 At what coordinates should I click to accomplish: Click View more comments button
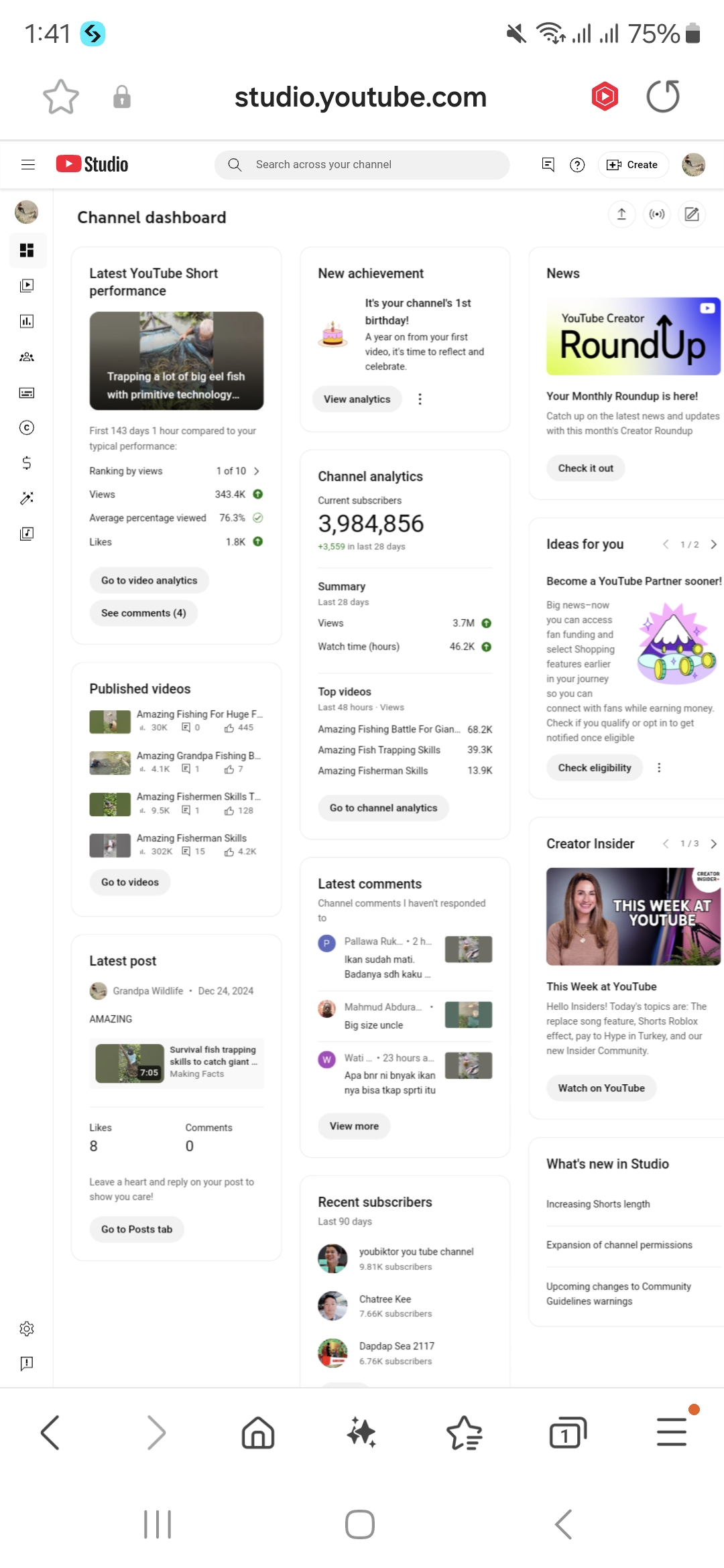[x=354, y=1126]
